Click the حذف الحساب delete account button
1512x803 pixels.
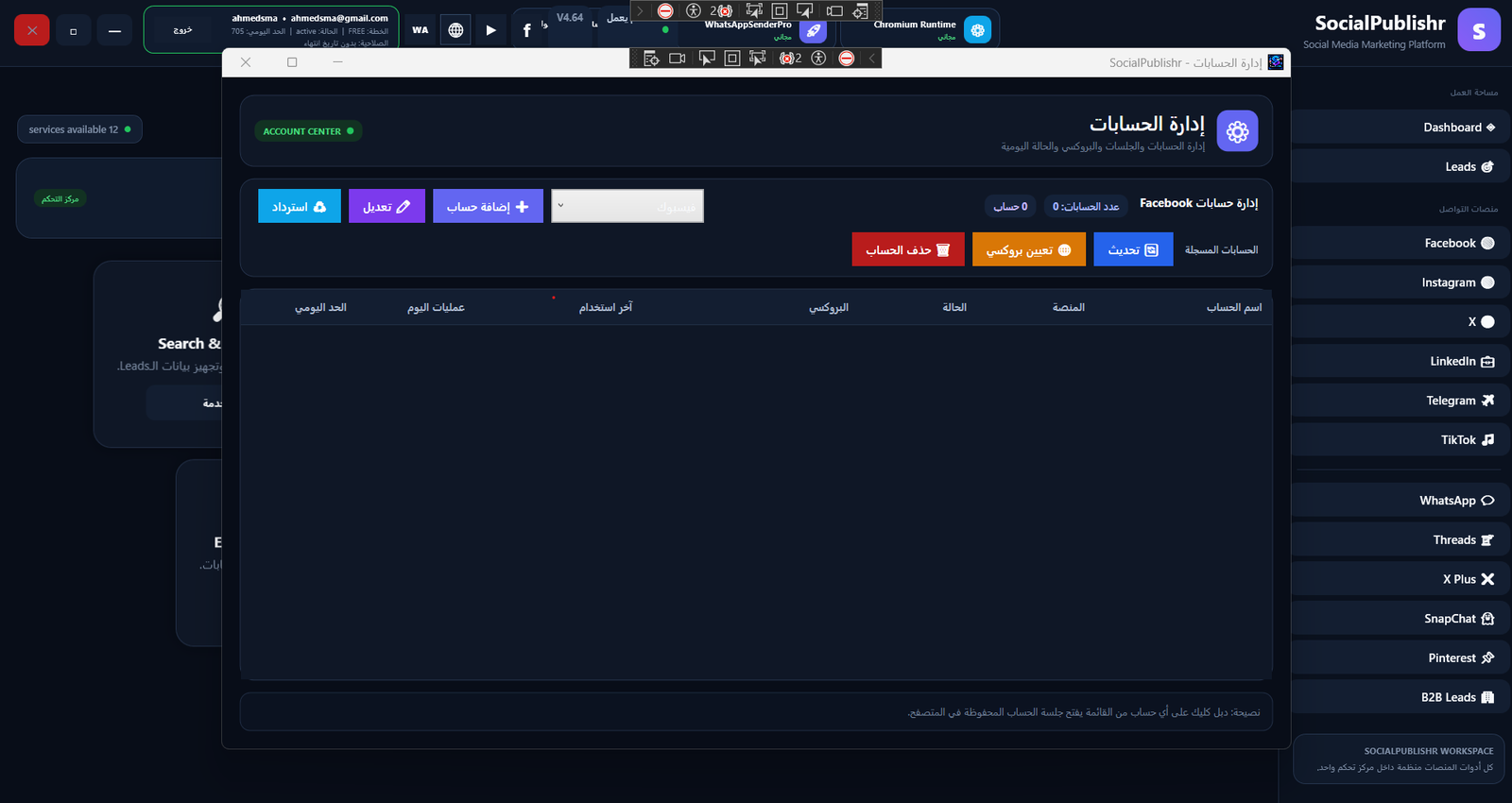point(908,249)
